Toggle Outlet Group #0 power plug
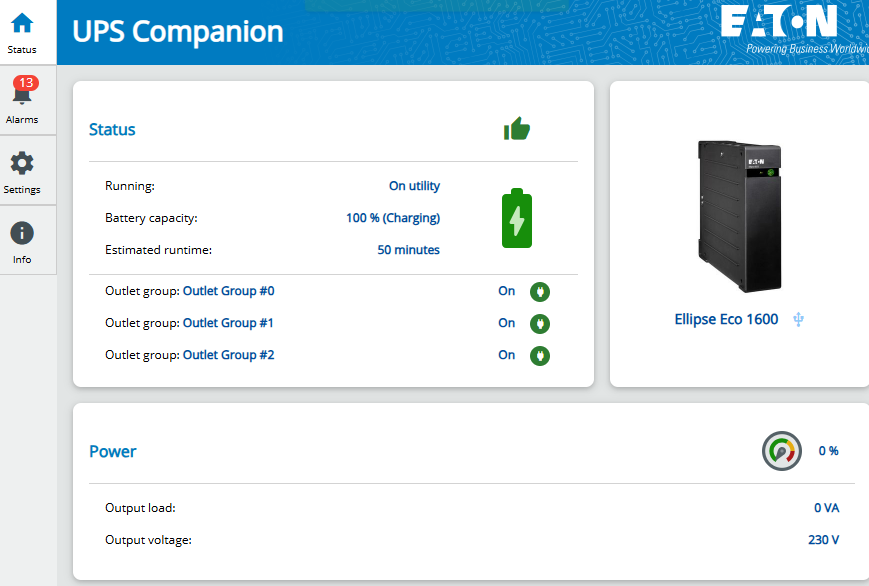 pos(540,292)
